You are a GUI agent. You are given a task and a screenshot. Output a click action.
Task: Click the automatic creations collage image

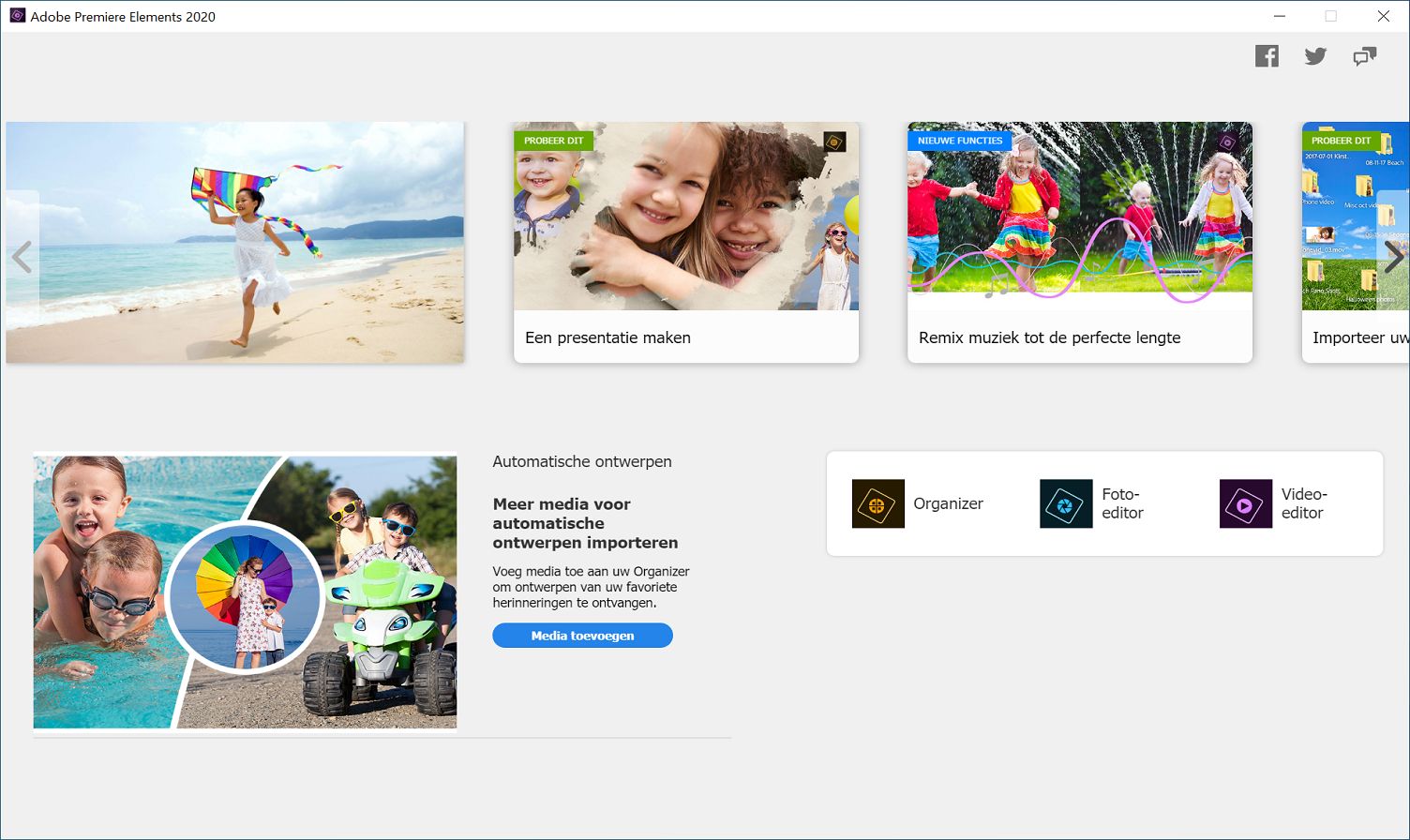coord(245,592)
